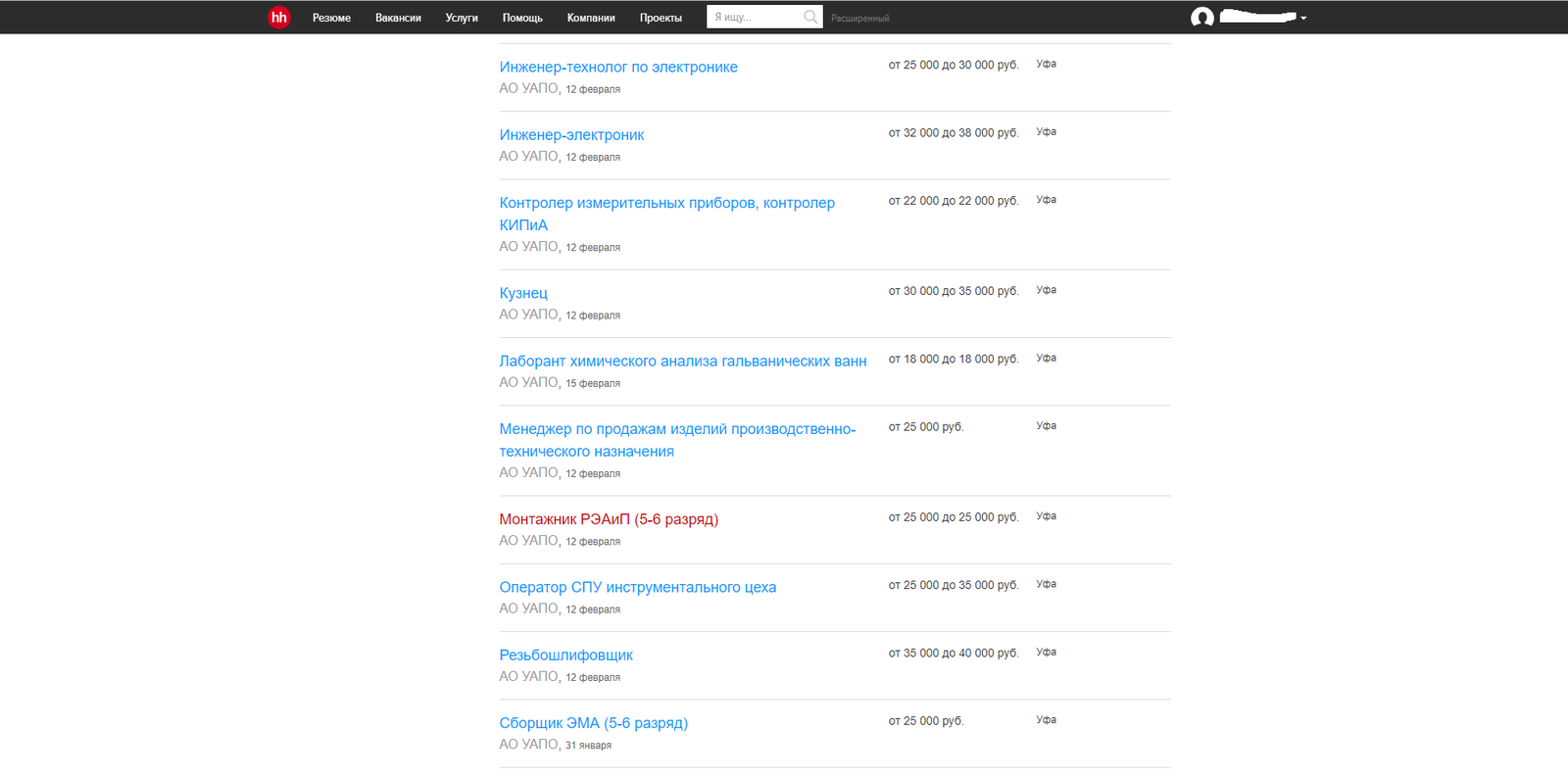This screenshot has height=777, width=1568.
Task: Open vacancy Инженер-технолог по электронике
Action: [x=618, y=67]
